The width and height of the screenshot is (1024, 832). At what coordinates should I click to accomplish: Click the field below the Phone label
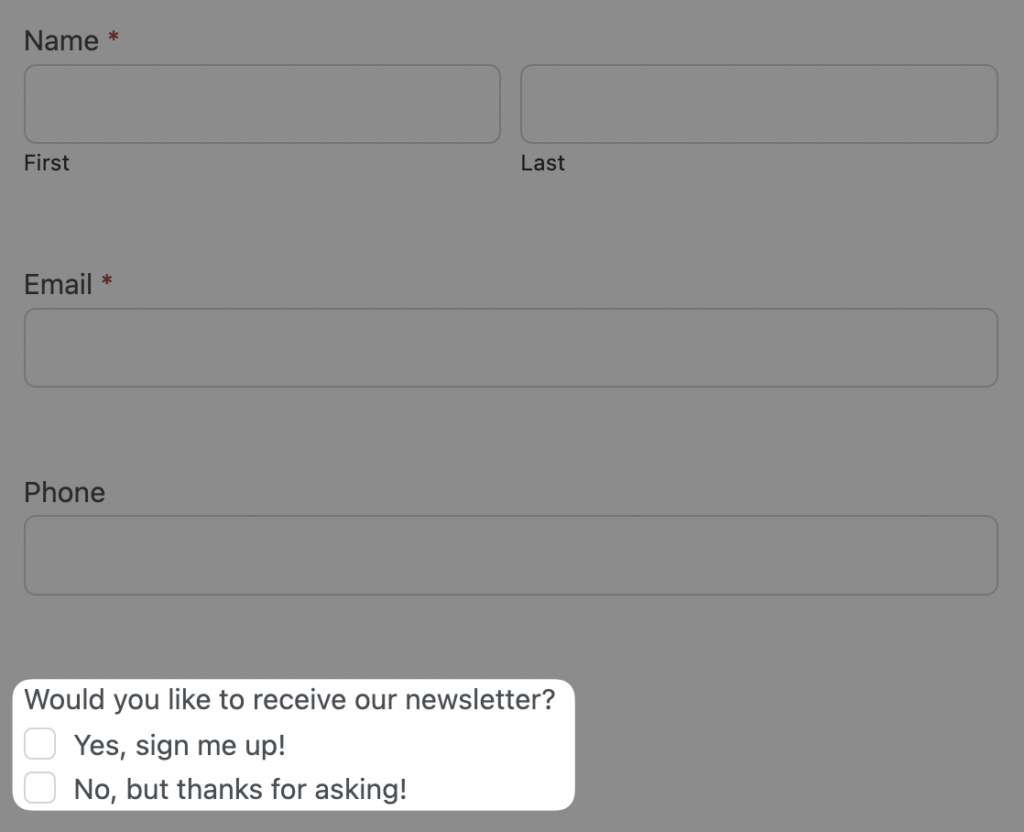pos(511,555)
